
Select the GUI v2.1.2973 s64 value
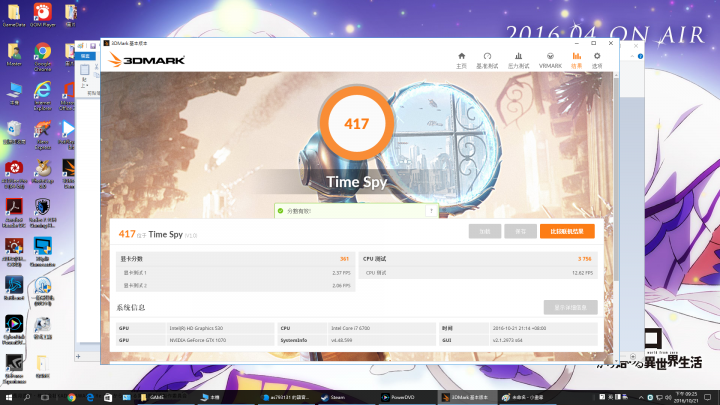507,340
